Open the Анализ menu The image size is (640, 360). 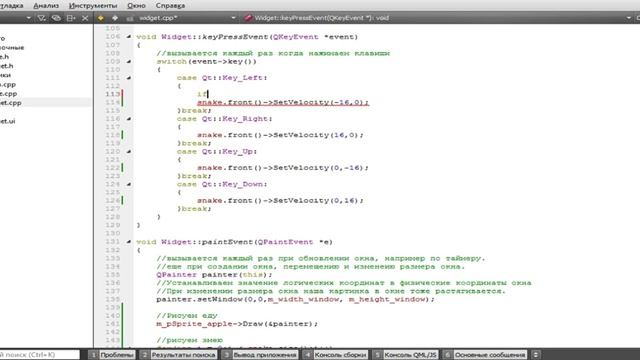click(x=46, y=6)
